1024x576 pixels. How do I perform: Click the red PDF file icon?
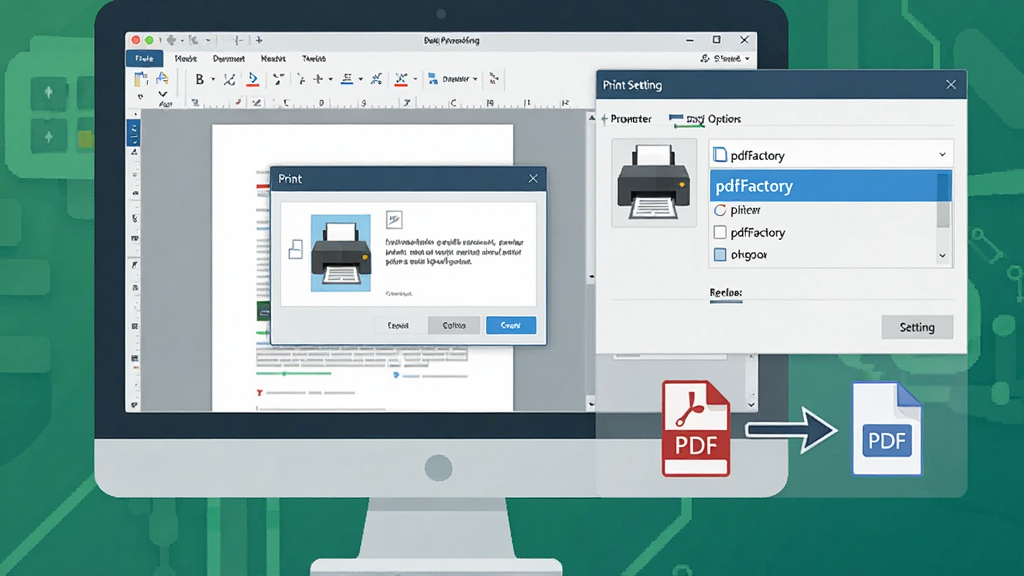696,428
